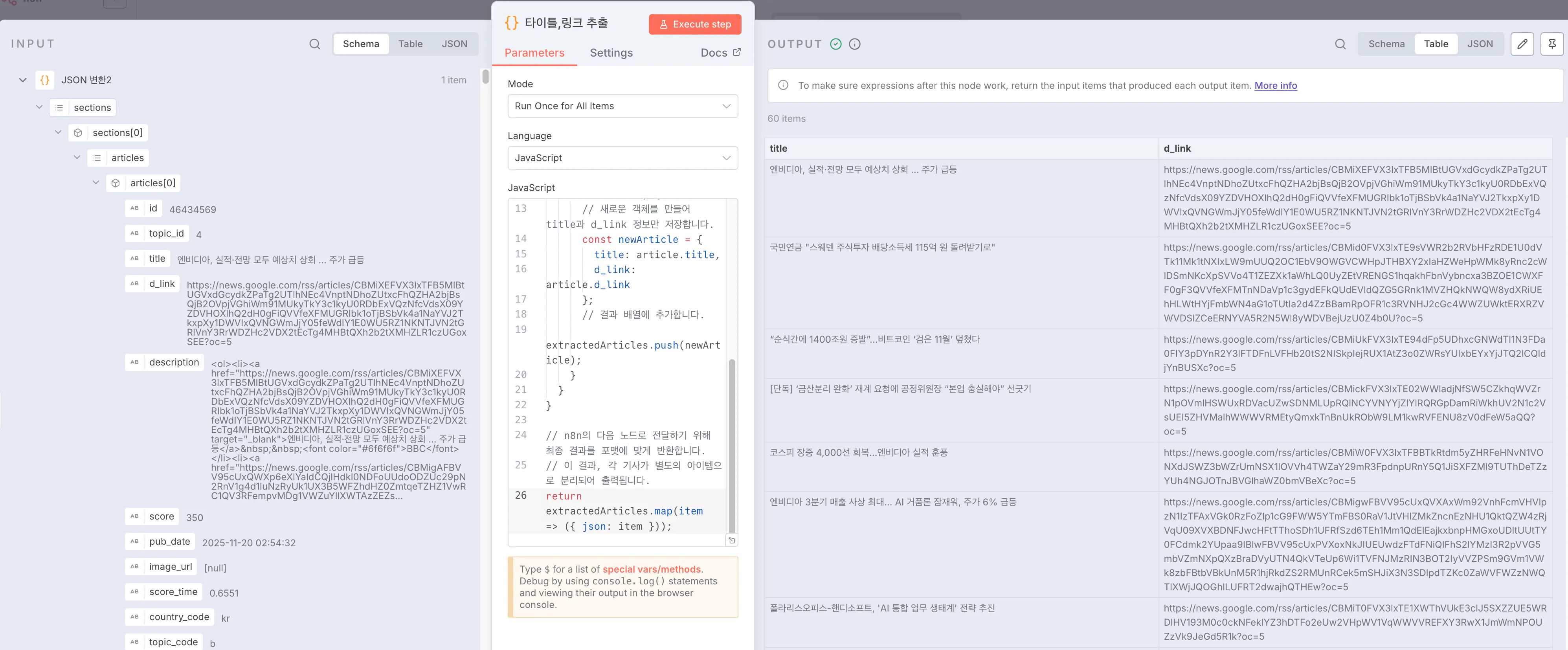Click the green success checkmark beside OUTPUT

coord(835,43)
